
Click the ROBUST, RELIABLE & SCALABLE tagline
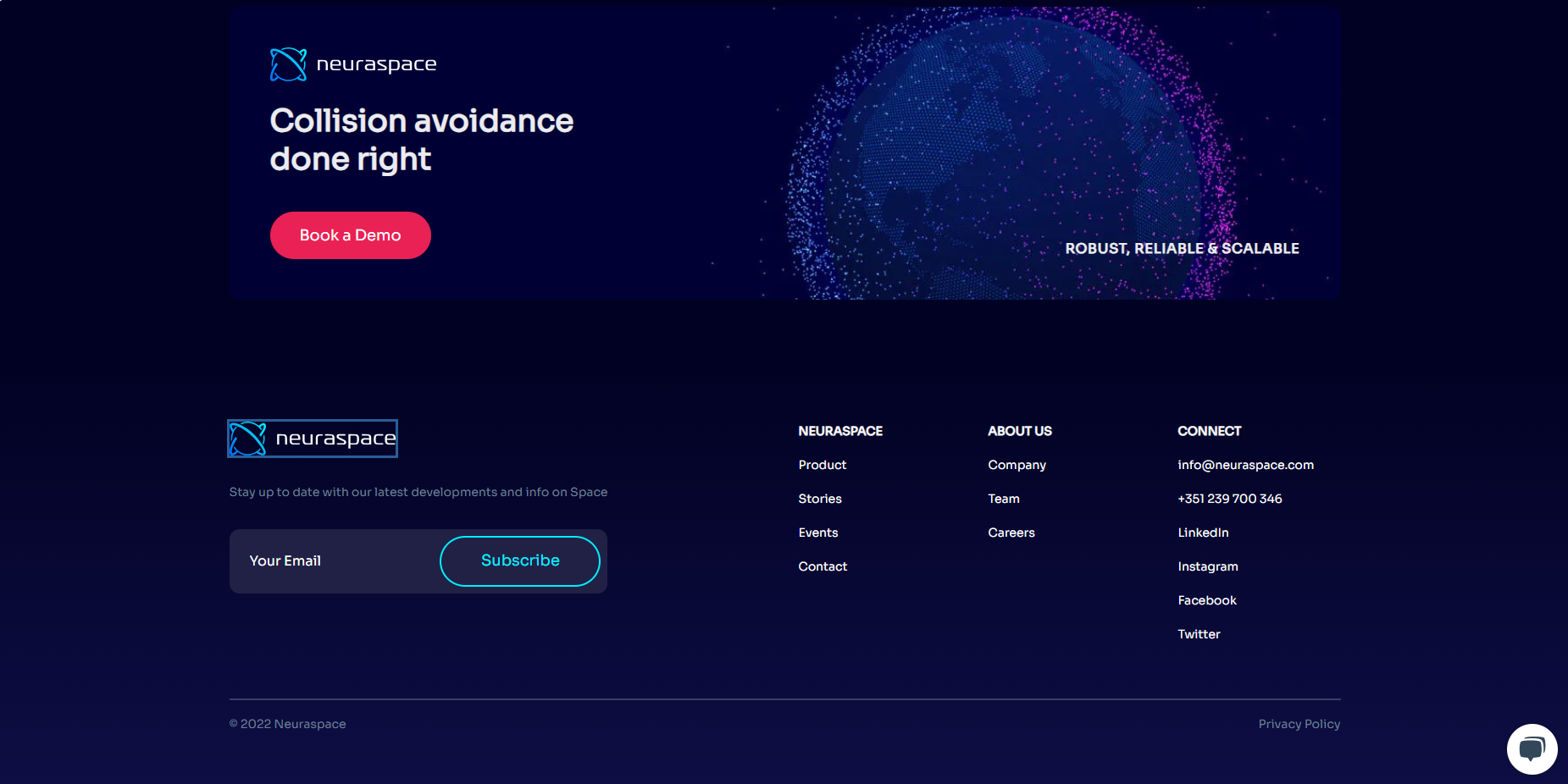(1182, 248)
